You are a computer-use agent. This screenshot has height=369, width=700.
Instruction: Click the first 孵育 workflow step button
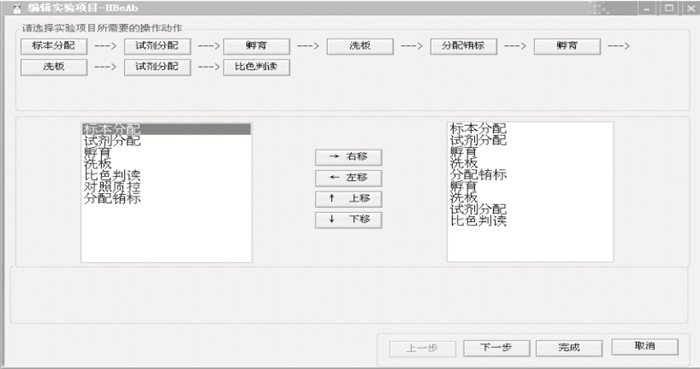tap(256, 46)
